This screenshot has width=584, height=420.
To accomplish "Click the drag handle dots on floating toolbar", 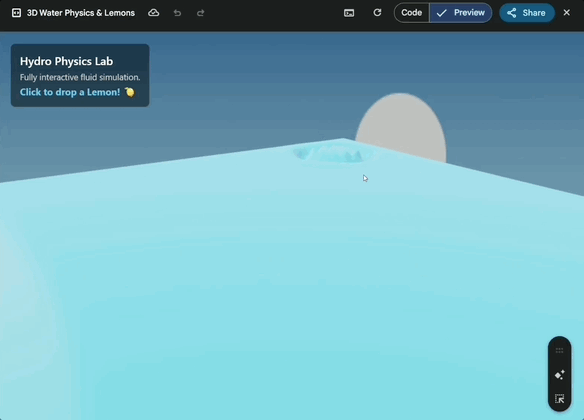I will 559,350.
